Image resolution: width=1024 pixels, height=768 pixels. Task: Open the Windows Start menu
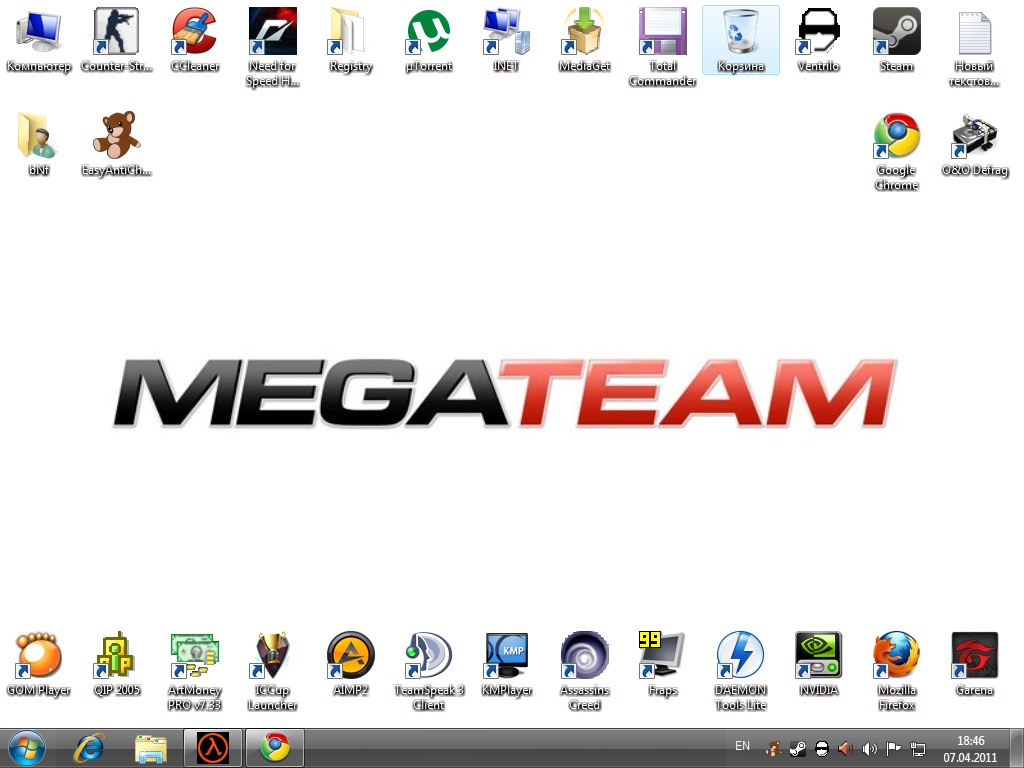click(x=26, y=748)
